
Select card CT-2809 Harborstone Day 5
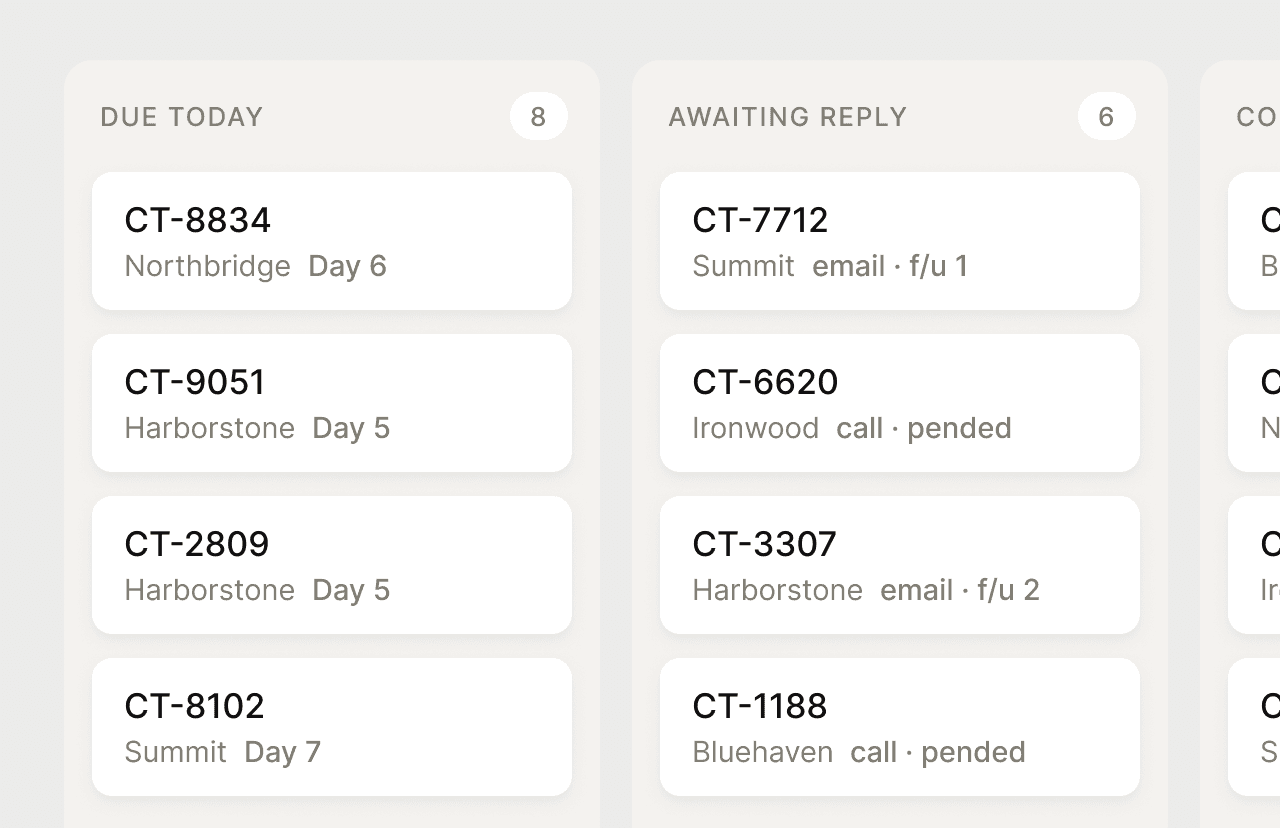[332, 565]
